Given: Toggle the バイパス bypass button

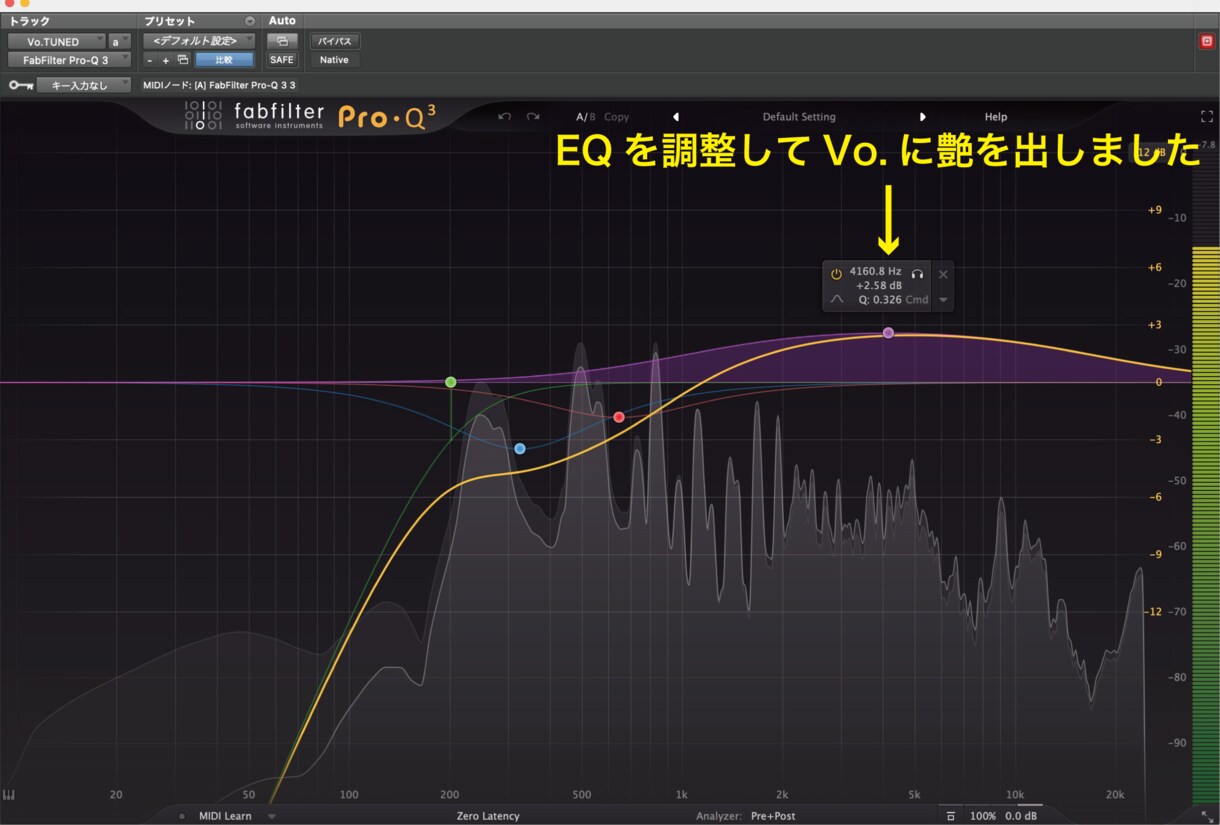Looking at the screenshot, I should [x=334, y=41].
